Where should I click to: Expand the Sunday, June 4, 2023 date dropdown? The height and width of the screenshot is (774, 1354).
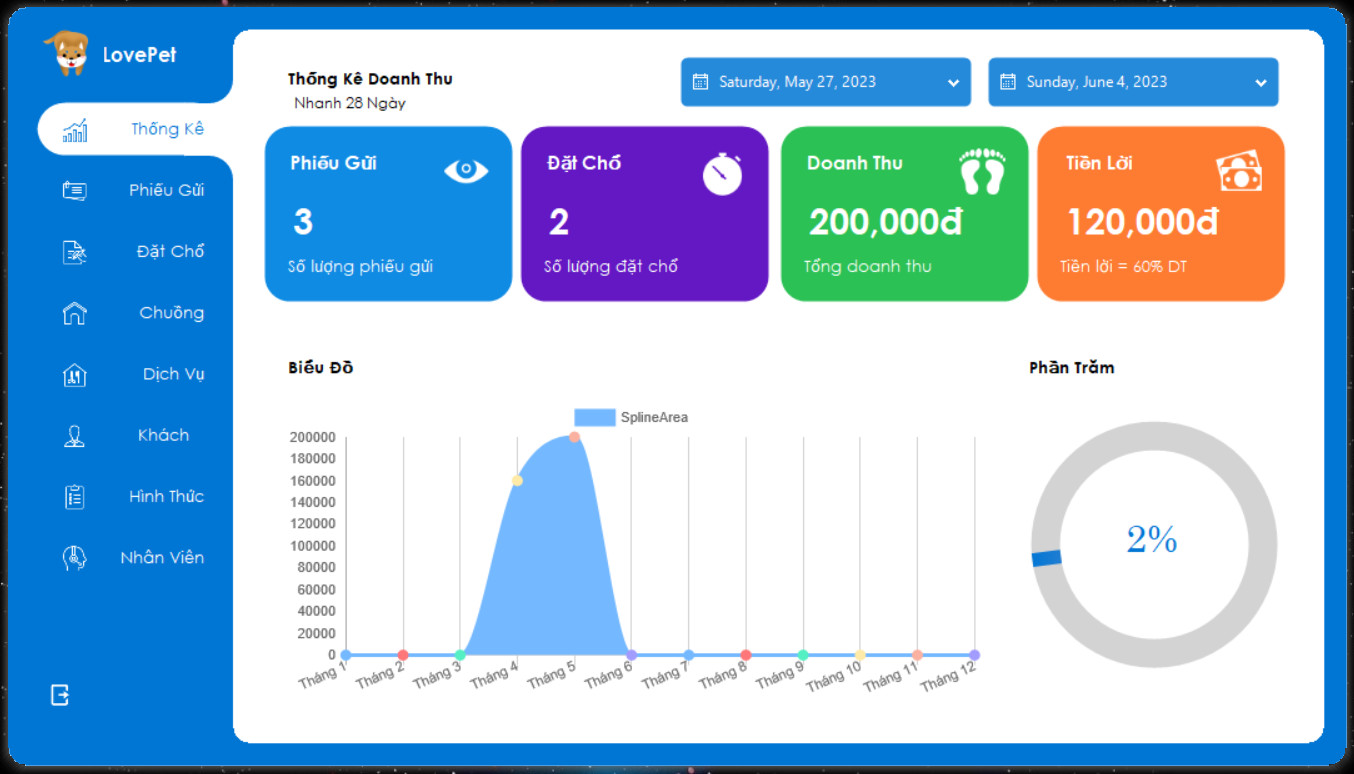point(1260,83)
